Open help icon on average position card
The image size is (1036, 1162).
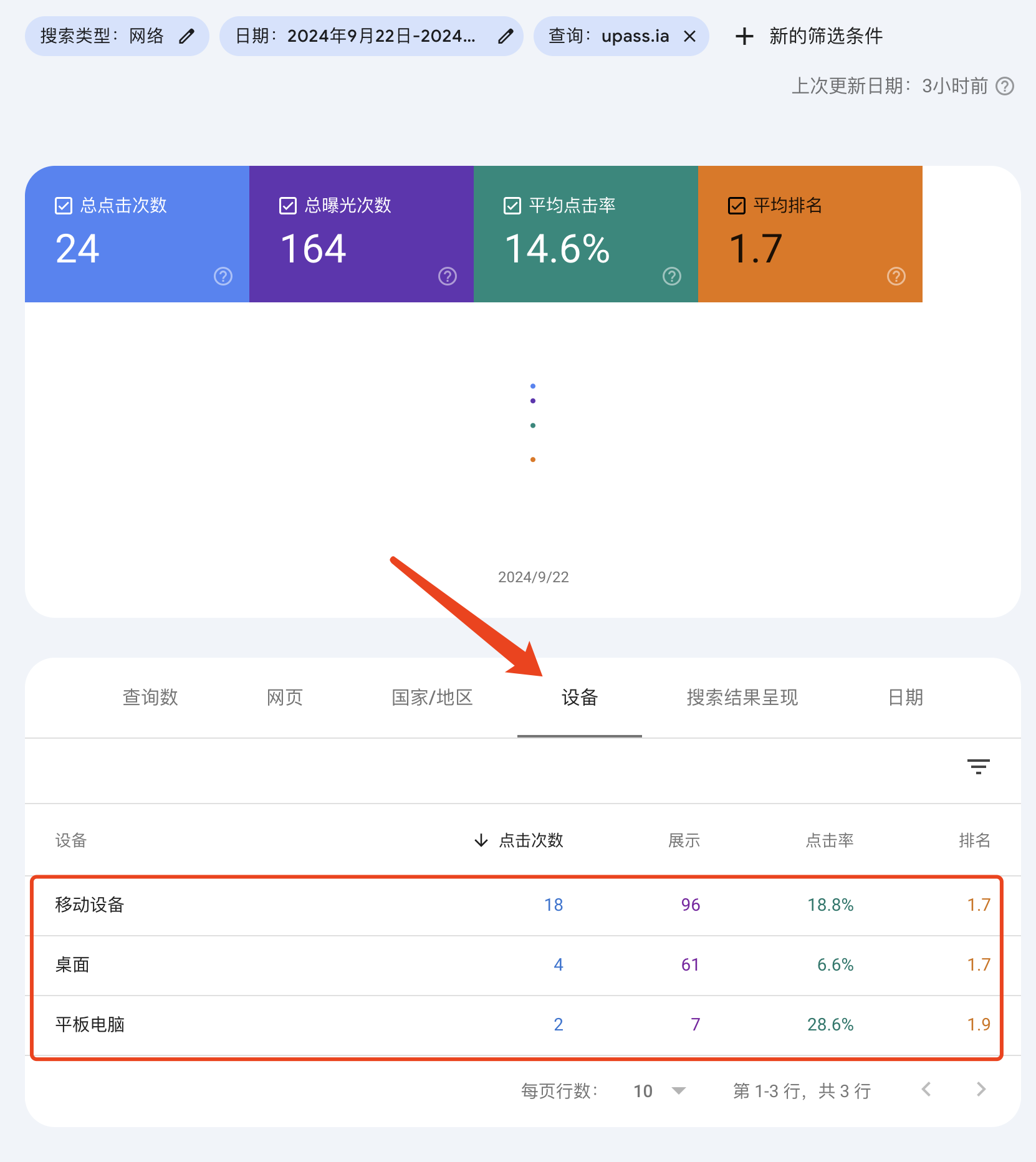click(896, 276)
